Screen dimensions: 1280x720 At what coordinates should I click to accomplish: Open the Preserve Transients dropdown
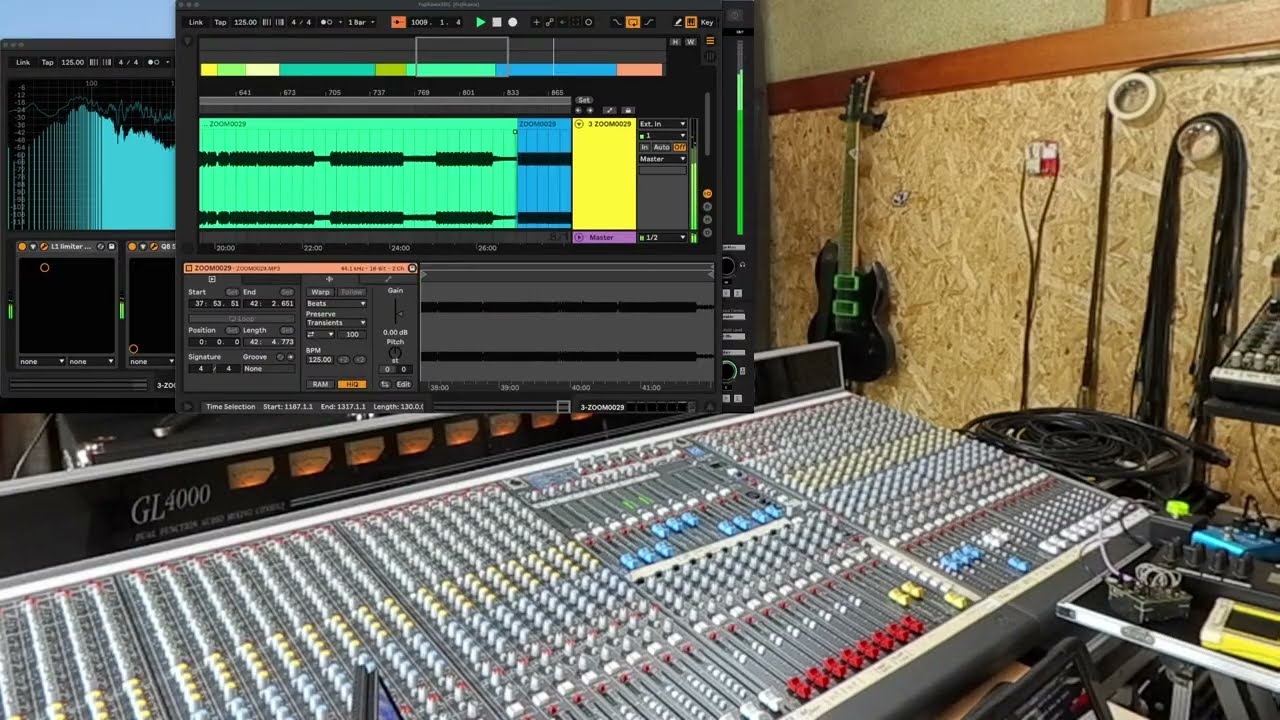336,323
